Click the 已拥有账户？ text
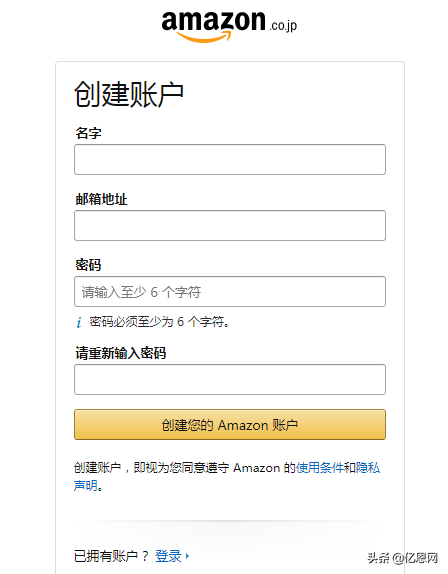 (111, 556)
